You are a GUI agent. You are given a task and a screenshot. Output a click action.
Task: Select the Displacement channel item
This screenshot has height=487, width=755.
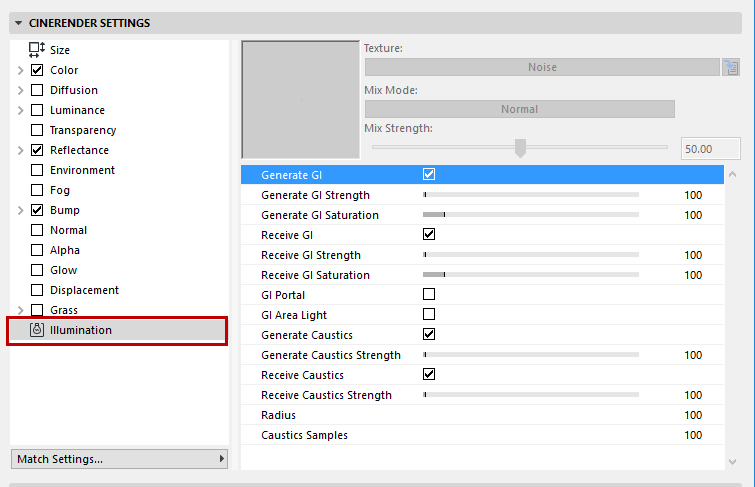coord(84,290)
